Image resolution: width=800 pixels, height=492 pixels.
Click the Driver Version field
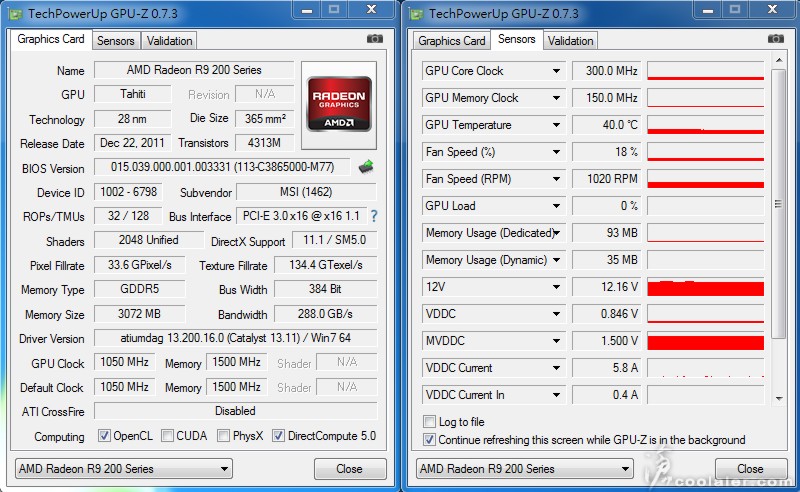(235, 338)
